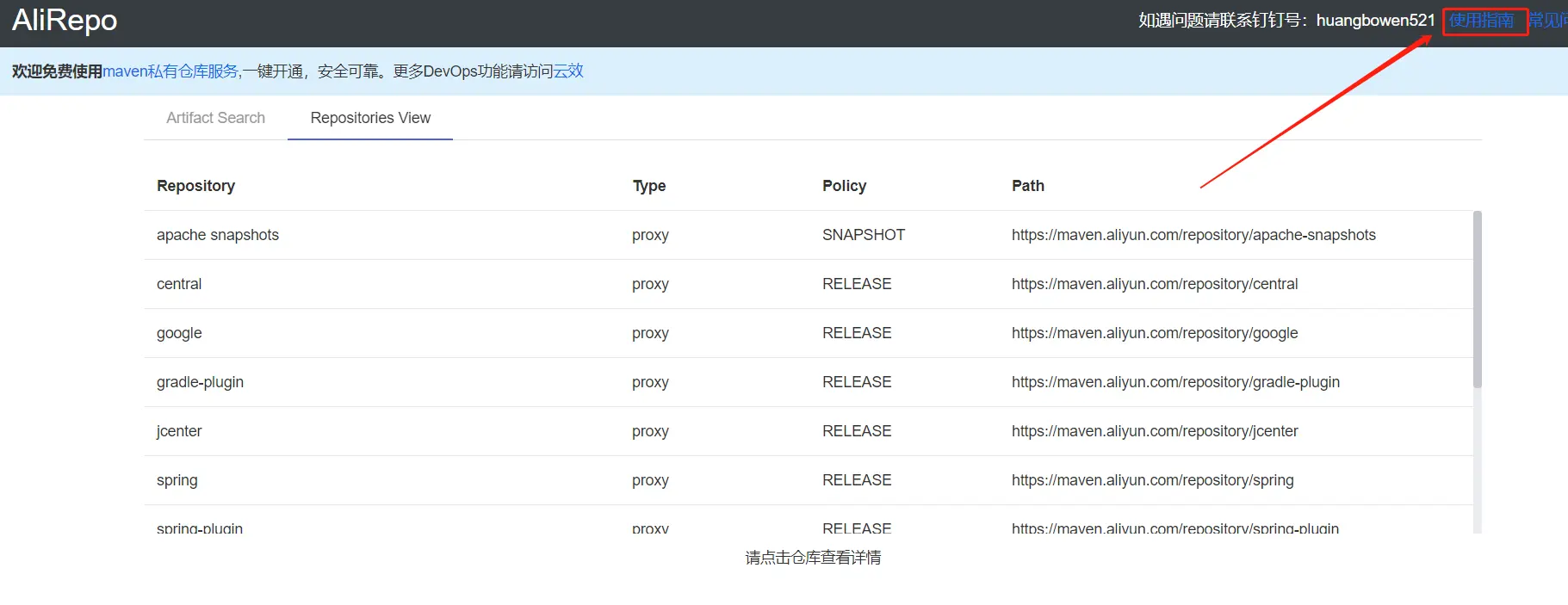Click the table's vertical scrollbar thumb

[x=1478, y=299]
